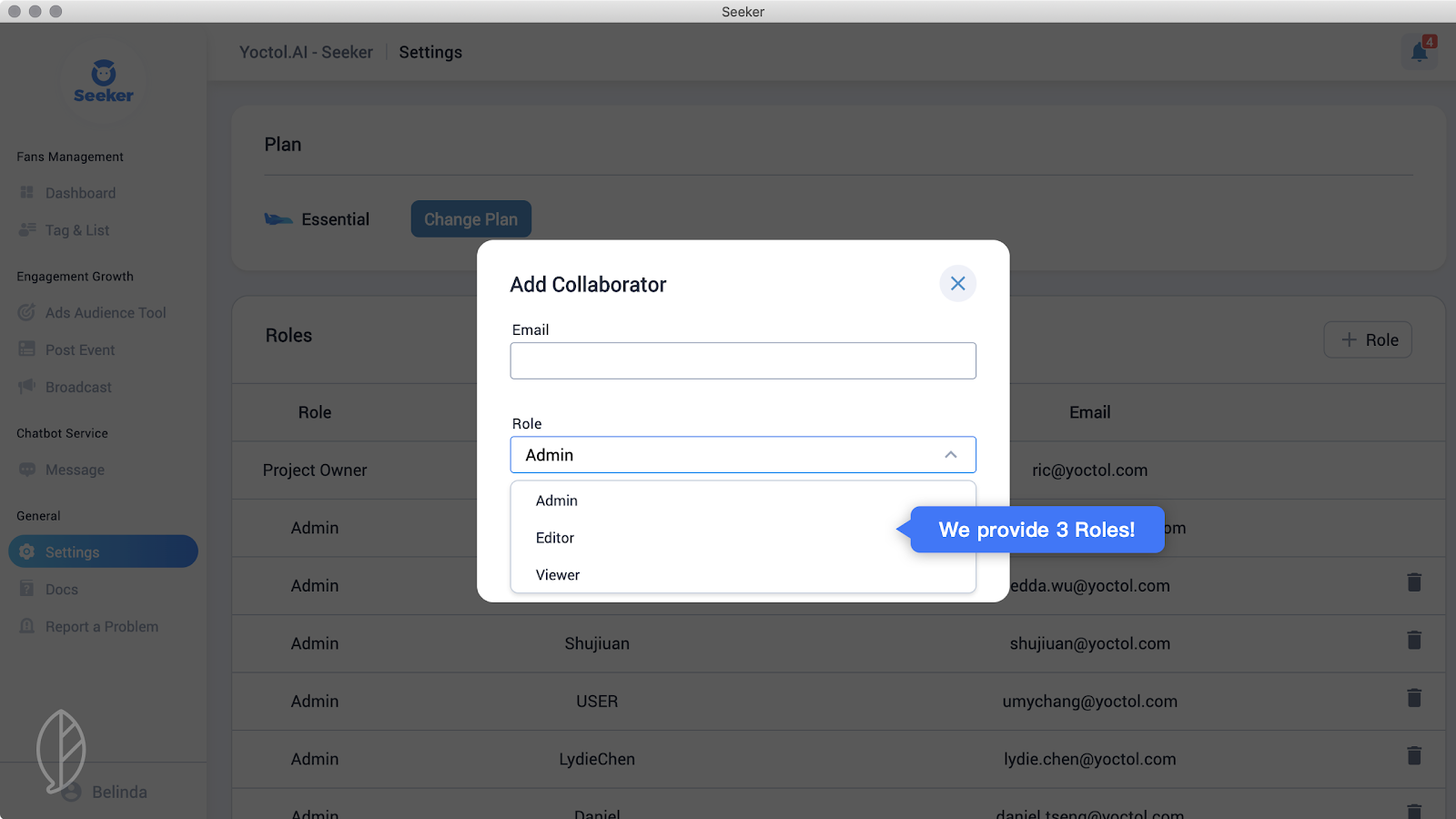Image resolution: width=1456 pixels, height=819 pixels.
Task: Click the Project Owner role cell
Action: point(315,470)
